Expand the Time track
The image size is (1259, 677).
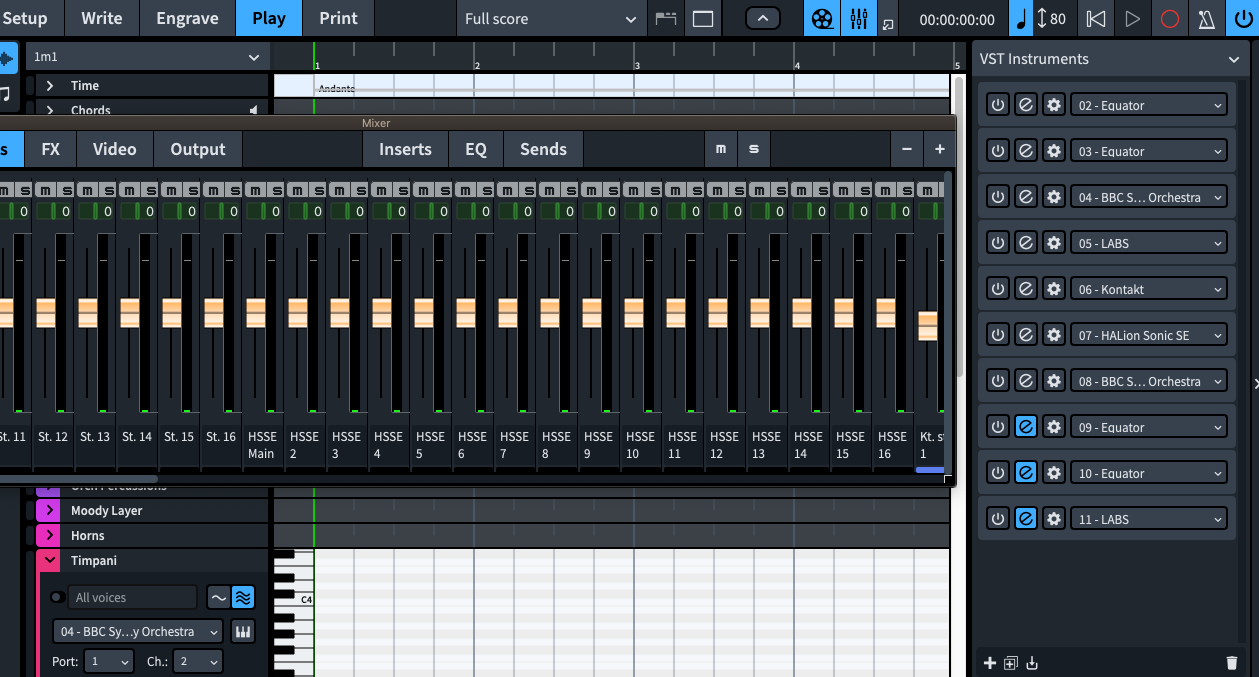[x=49, y=86]
